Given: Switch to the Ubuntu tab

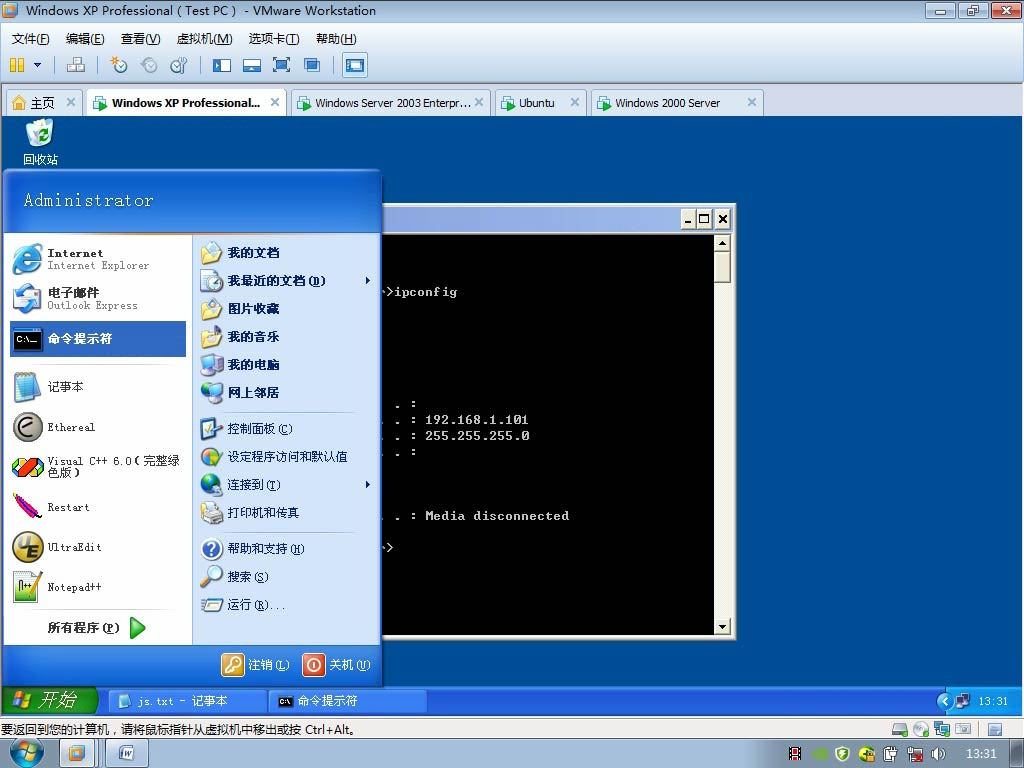Looking at the screenshot, I should (537, 103).
